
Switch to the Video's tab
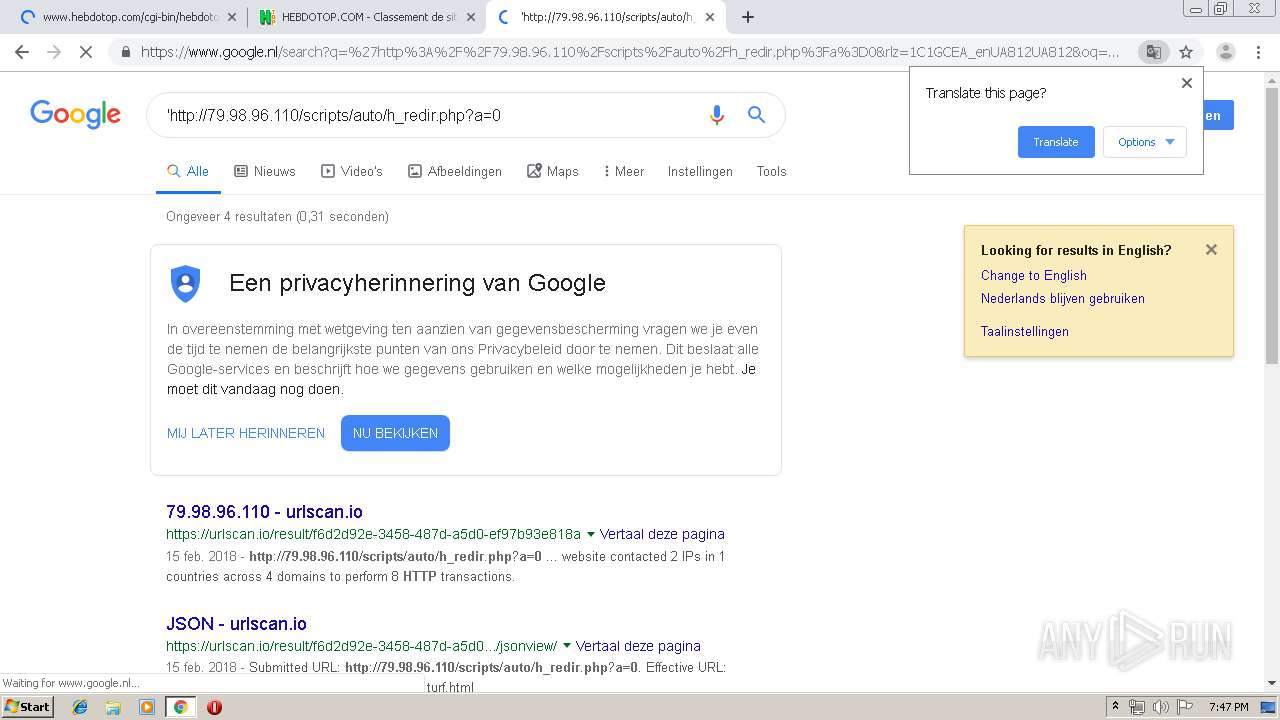tap(352, 171)
